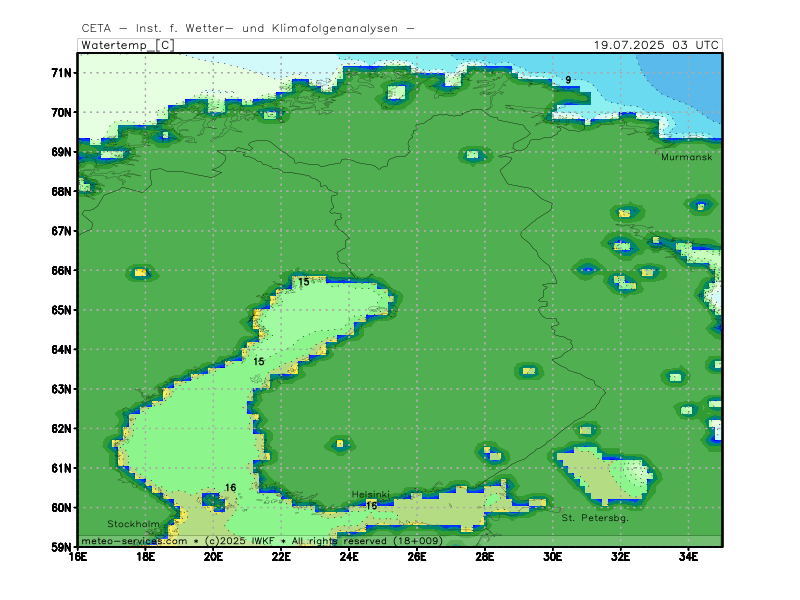800x600 pixels.
Task: Click the date 19.07.2025 03 UTC
Action: [x=656, y=45]
